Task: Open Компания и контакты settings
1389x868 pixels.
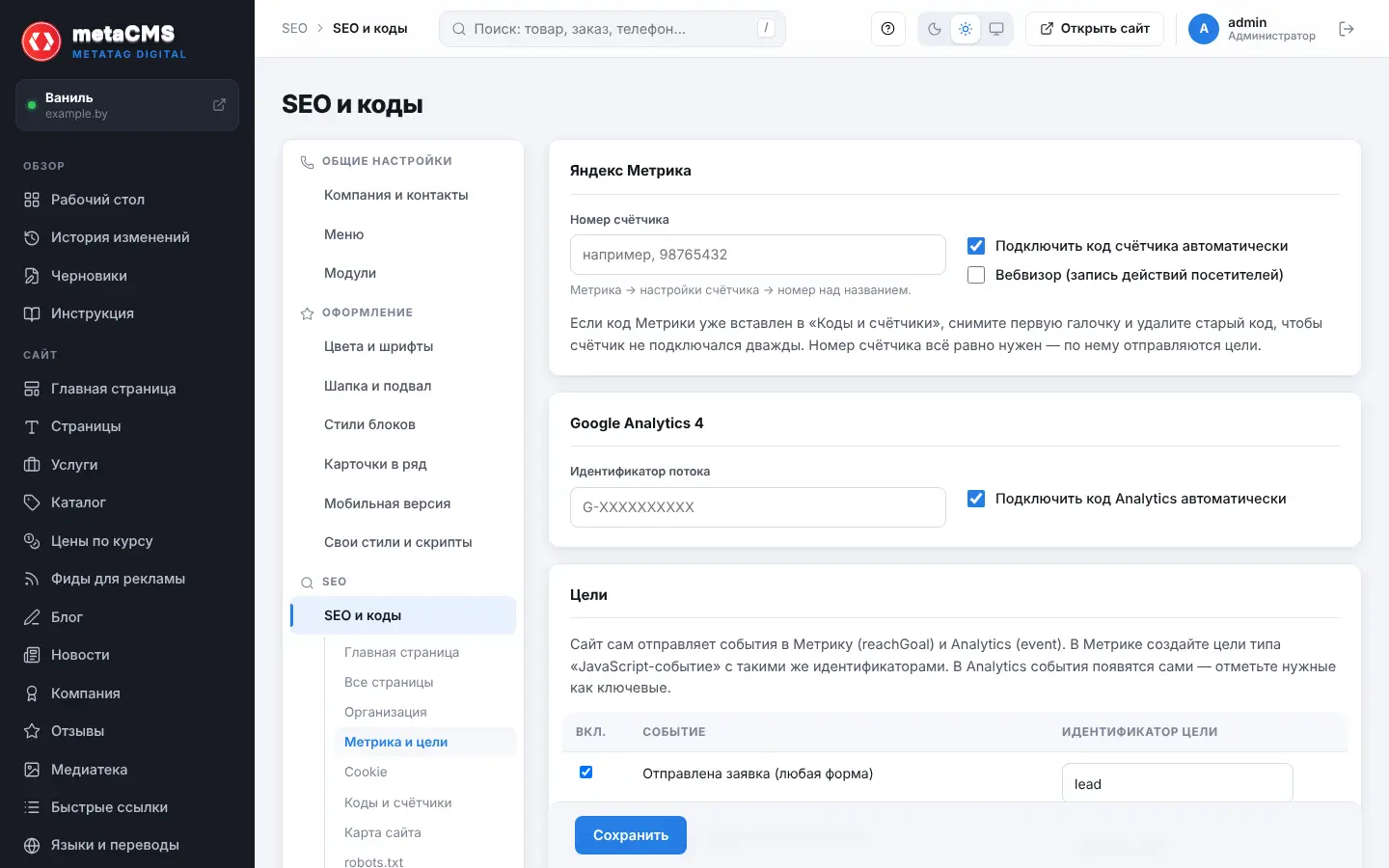Action: (403, 195)
